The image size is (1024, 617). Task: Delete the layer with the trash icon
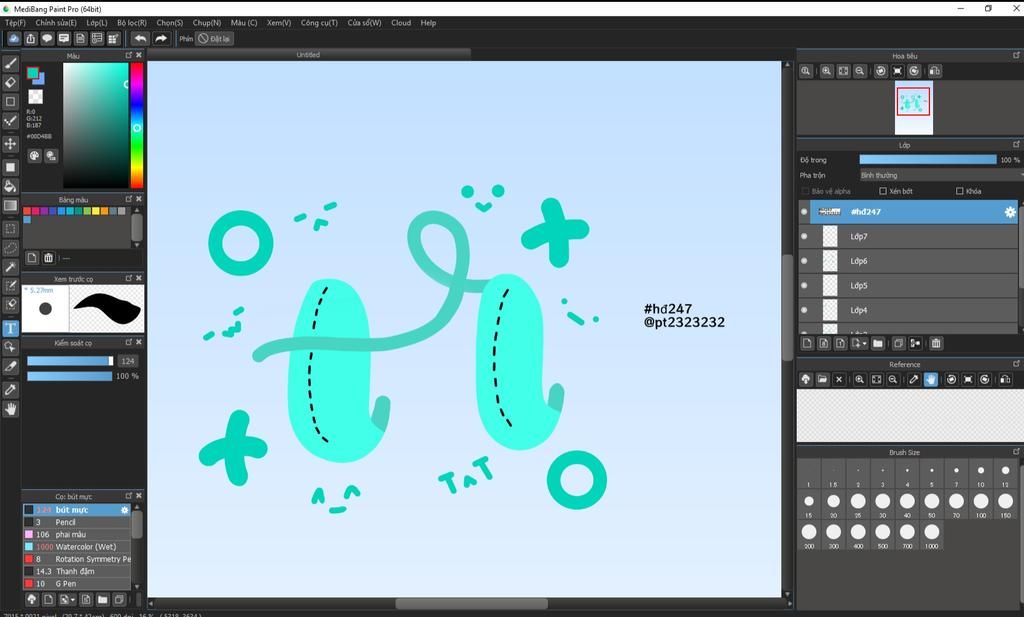[936, 343]
